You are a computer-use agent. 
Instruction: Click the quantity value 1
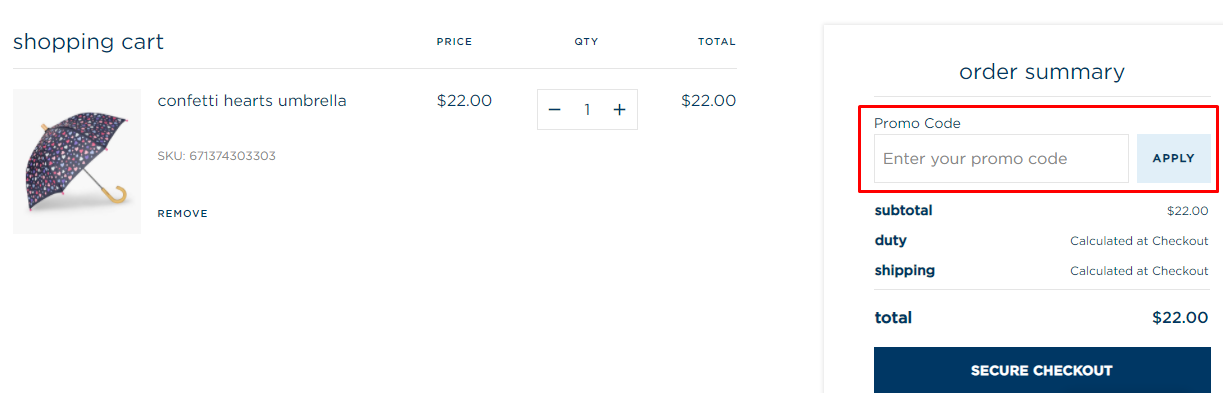click(x=588, y=110)
